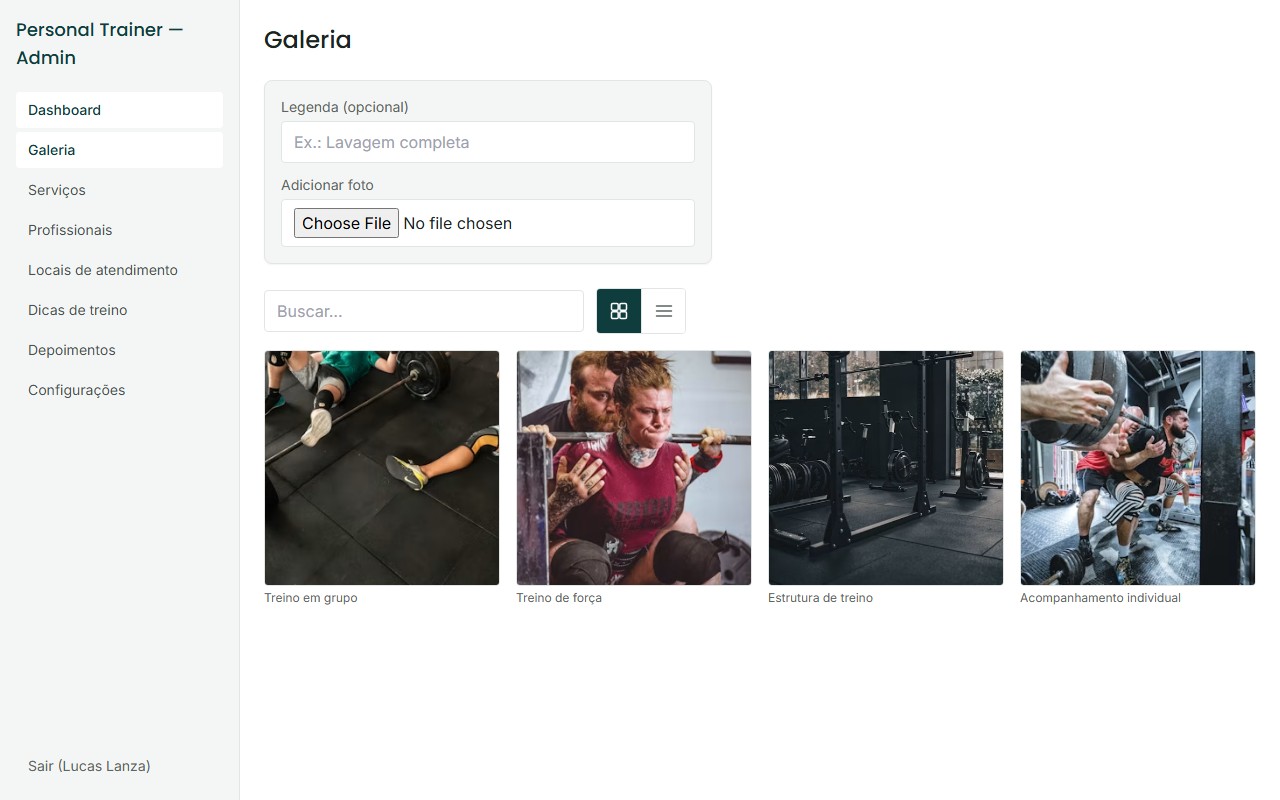
Task: Switch to grid view layout
Action: [x=619, y=311]
